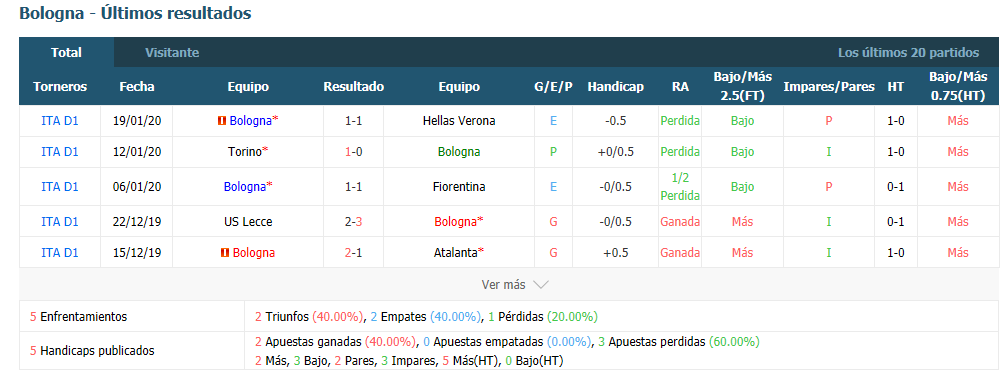Click the 2-3 result of Lecce match
1005x377 pixels.
coord(354,222)
